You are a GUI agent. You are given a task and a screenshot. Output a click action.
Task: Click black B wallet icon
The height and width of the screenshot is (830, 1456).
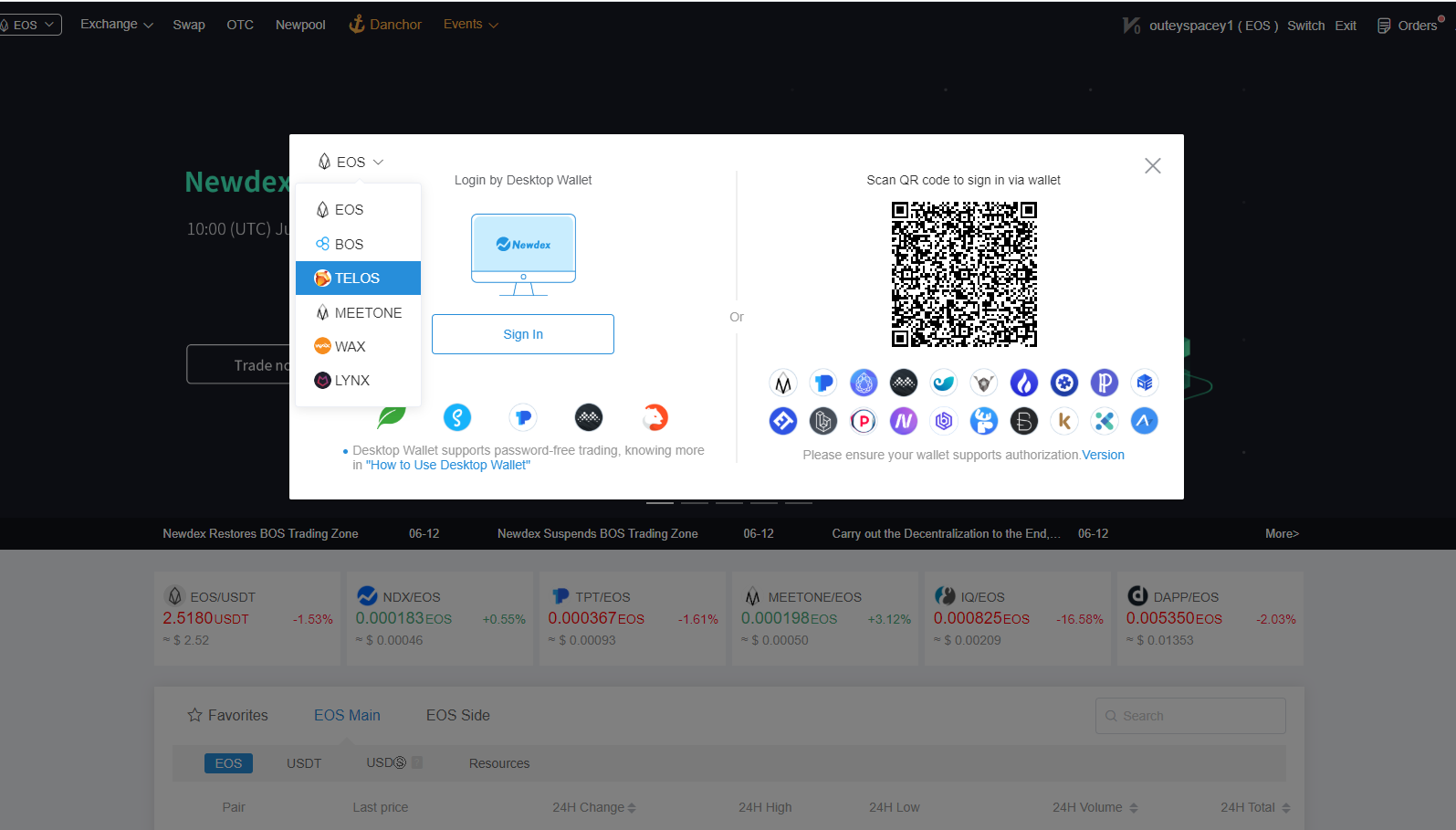(1024, 421)
